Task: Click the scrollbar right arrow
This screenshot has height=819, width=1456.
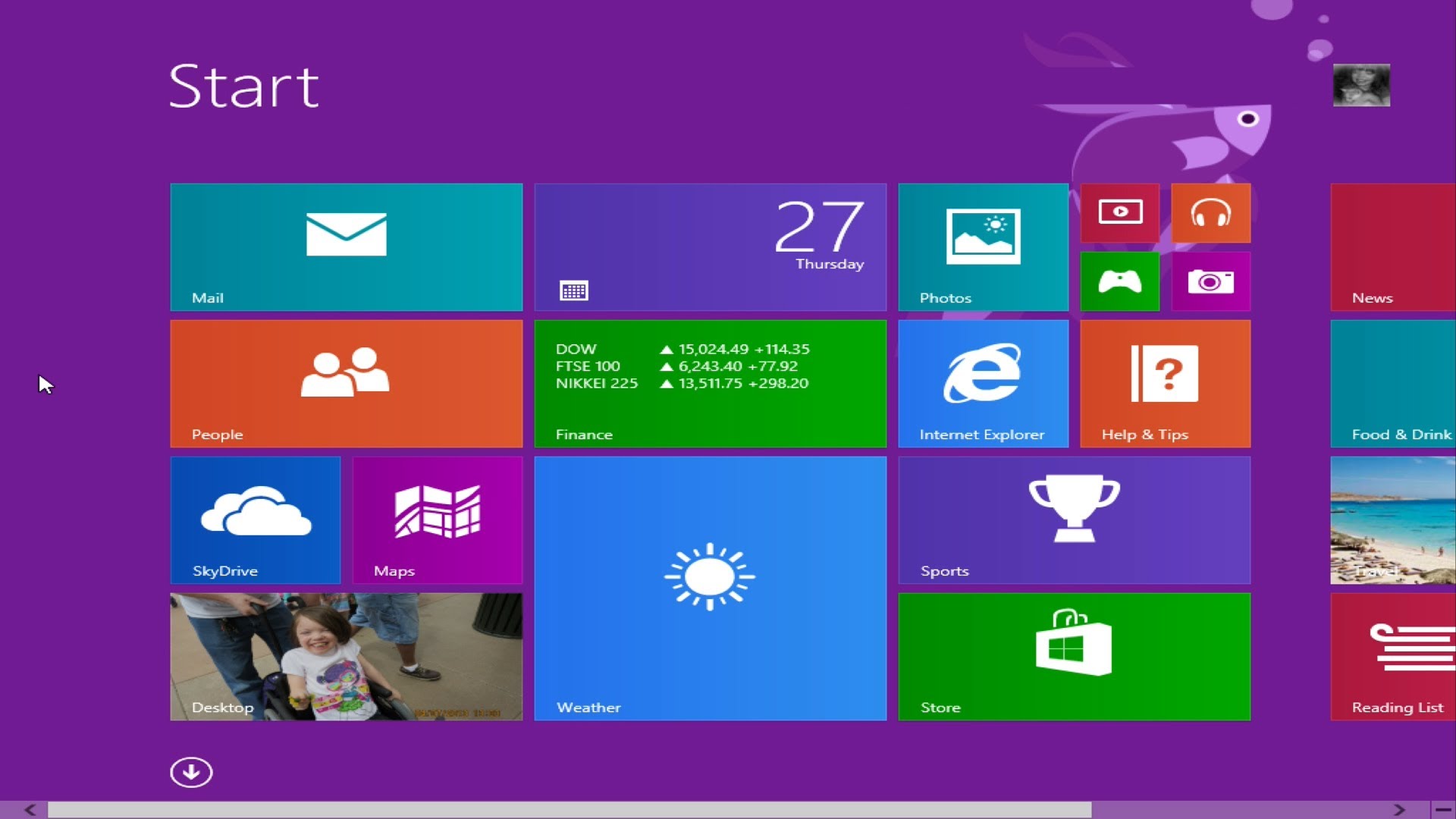Action: (x=1399, y=810)
